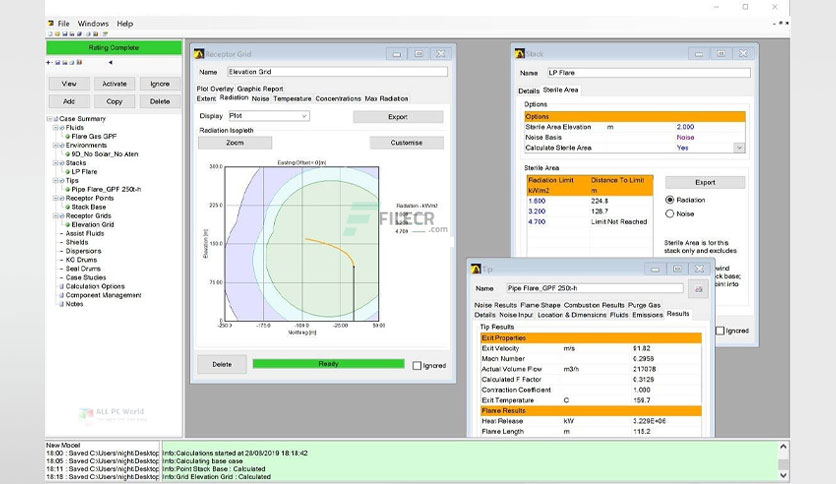Click the Zoom button under Radiation Isopleth

235,143
